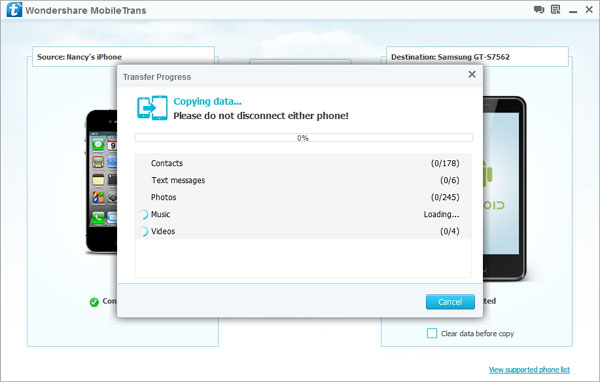
Task: Click the Loading... music status
Action: (441, 214)
